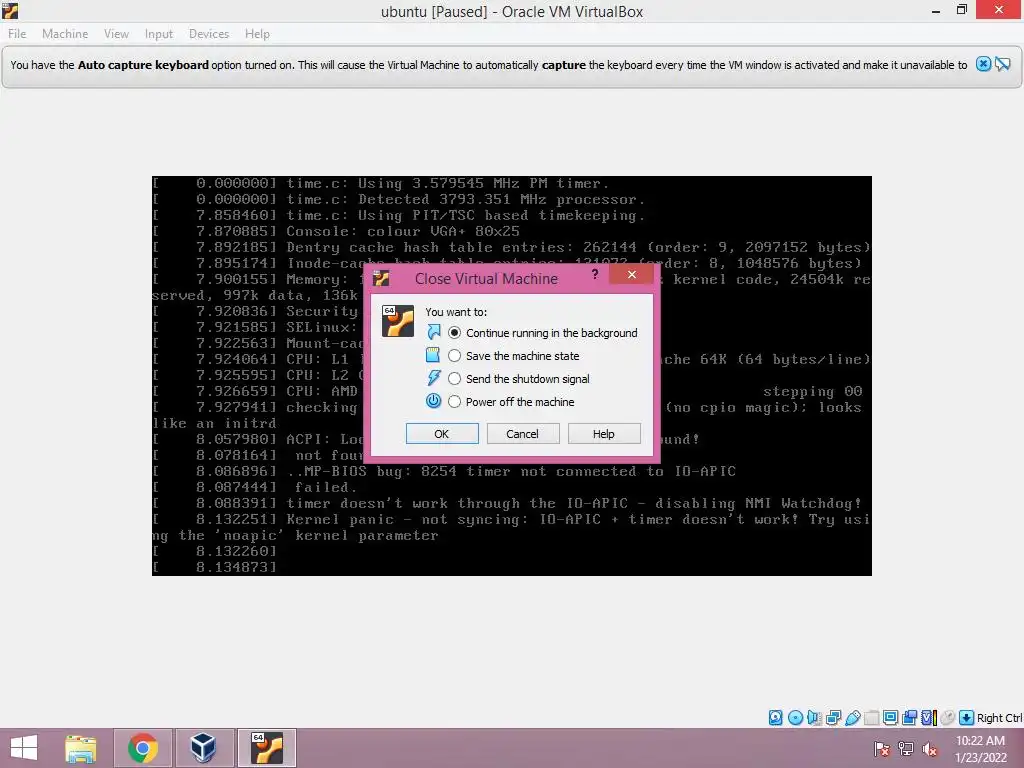Open the Input menu
Viewport: 1024px width, 768px height.
[159, 34]
